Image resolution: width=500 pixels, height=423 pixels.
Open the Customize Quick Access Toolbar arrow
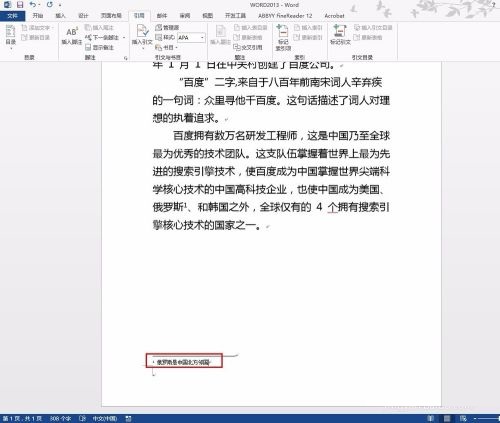coord(60,5)
